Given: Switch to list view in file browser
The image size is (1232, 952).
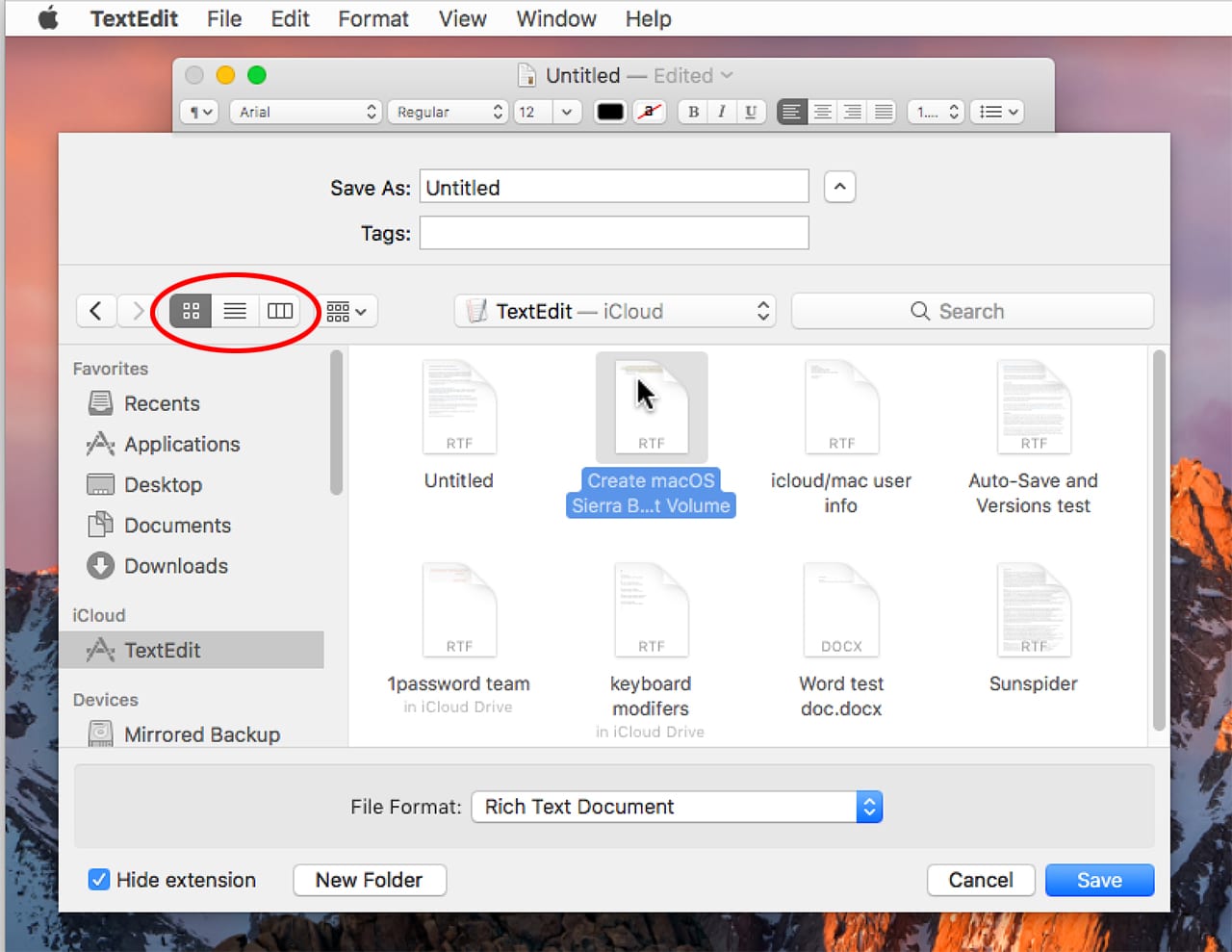Looking at the screenshot, I should coord(235,311).
